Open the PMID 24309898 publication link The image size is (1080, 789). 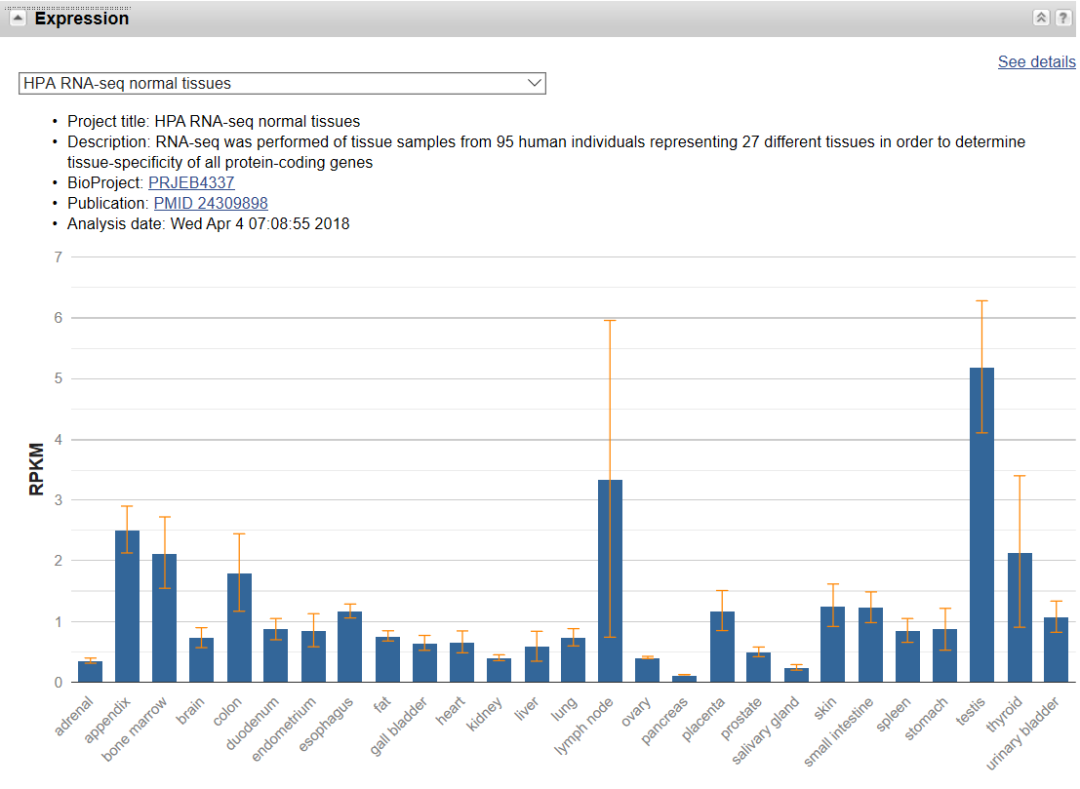click(x=211, y=204)
